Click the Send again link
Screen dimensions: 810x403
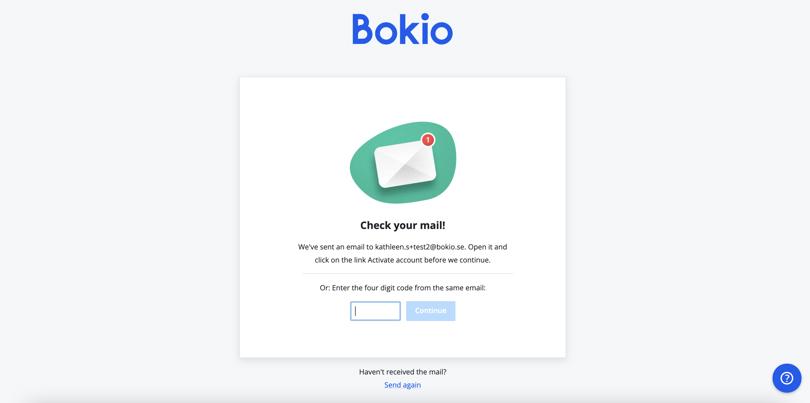pos(402,385)
